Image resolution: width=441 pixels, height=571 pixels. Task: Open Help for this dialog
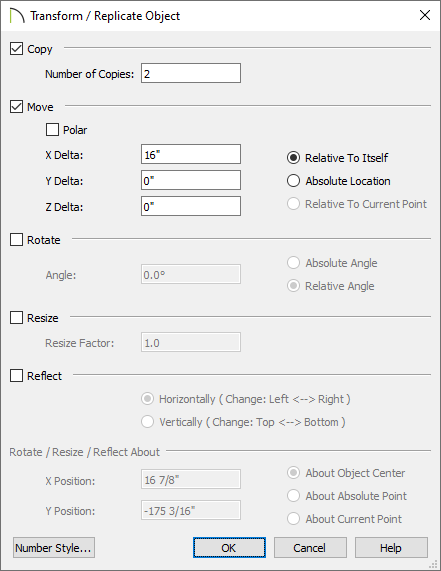(x=391, y=547)
